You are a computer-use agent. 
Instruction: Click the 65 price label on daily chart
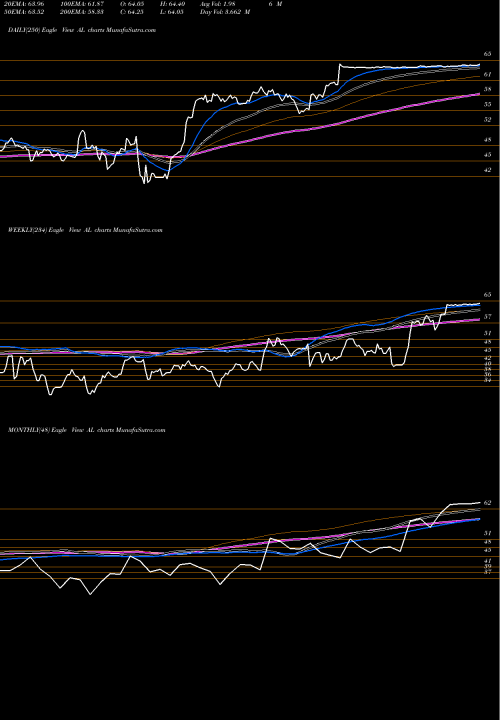pos(488,54)
